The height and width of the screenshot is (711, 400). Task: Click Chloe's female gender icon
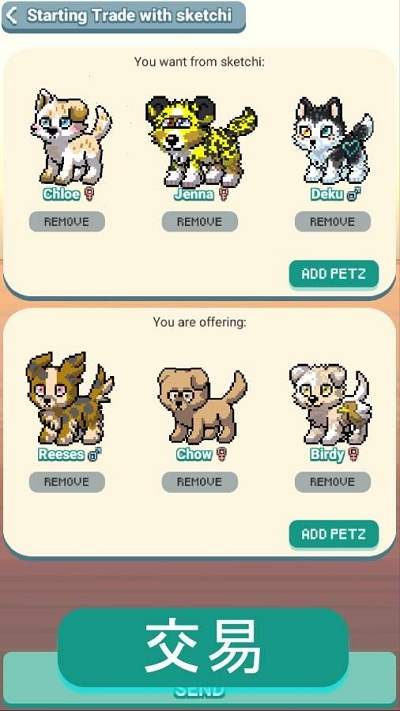pos(90,195)
